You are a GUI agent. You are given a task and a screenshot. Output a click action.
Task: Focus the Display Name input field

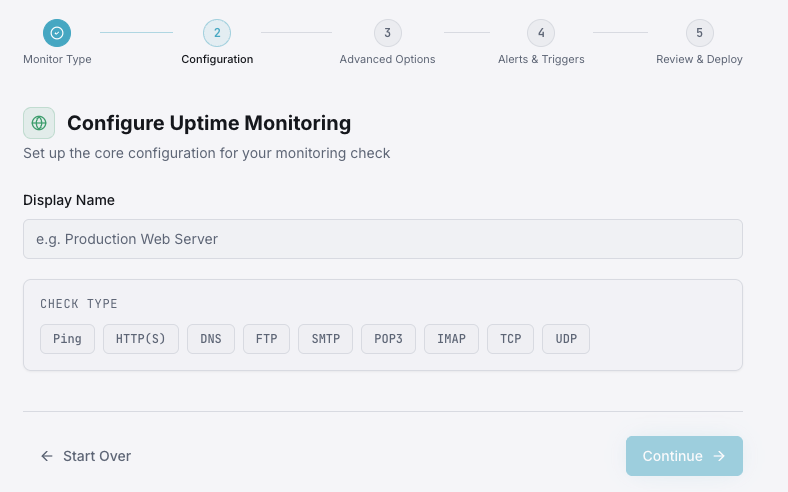point(382,239)
